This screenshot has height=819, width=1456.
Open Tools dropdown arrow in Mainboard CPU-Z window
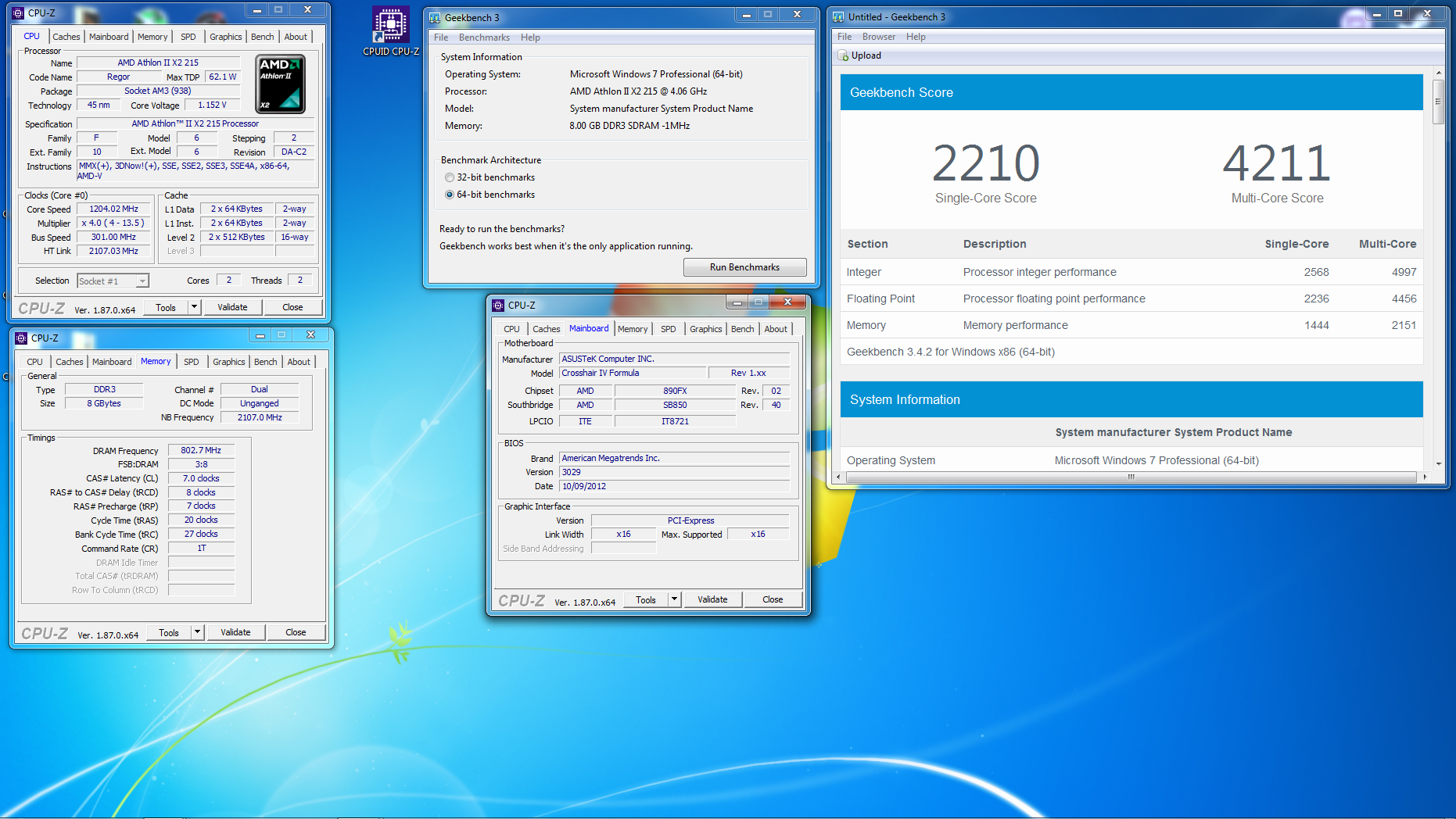[674, 599]
